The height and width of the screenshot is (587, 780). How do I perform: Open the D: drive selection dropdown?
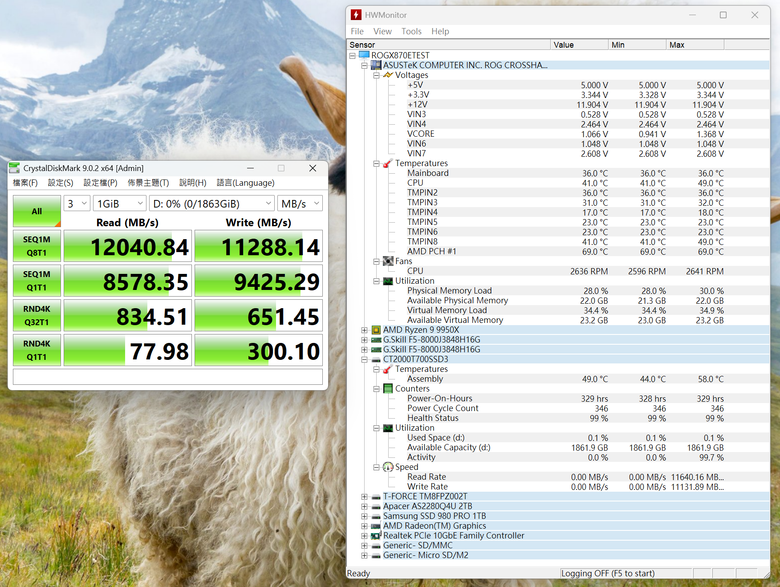coord(212,203)
